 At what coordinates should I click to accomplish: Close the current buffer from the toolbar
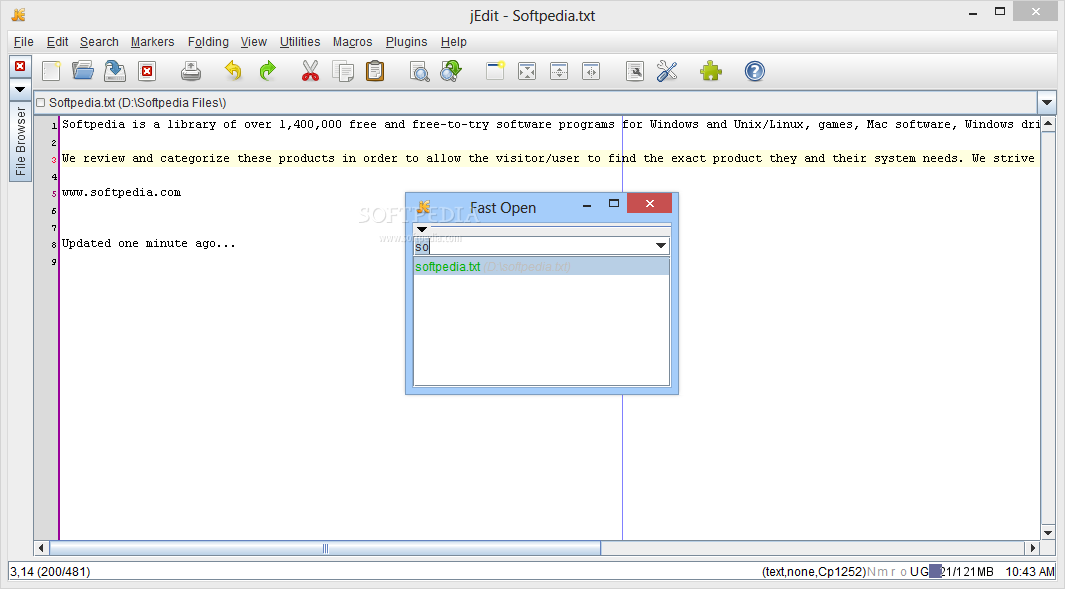tap(147, 71)
